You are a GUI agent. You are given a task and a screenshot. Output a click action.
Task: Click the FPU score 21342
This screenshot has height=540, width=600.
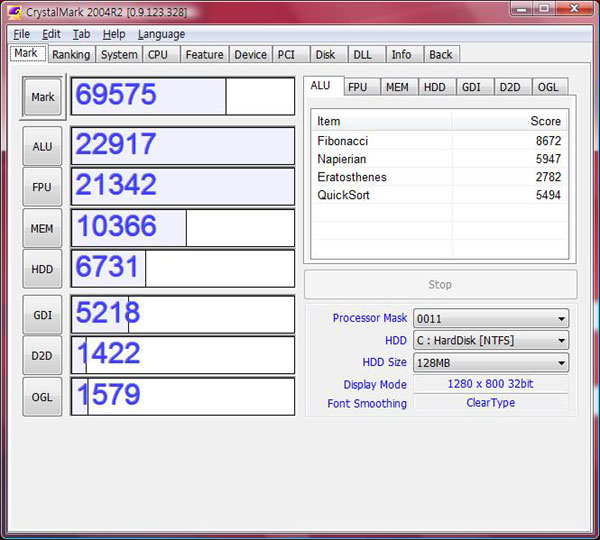116,184
